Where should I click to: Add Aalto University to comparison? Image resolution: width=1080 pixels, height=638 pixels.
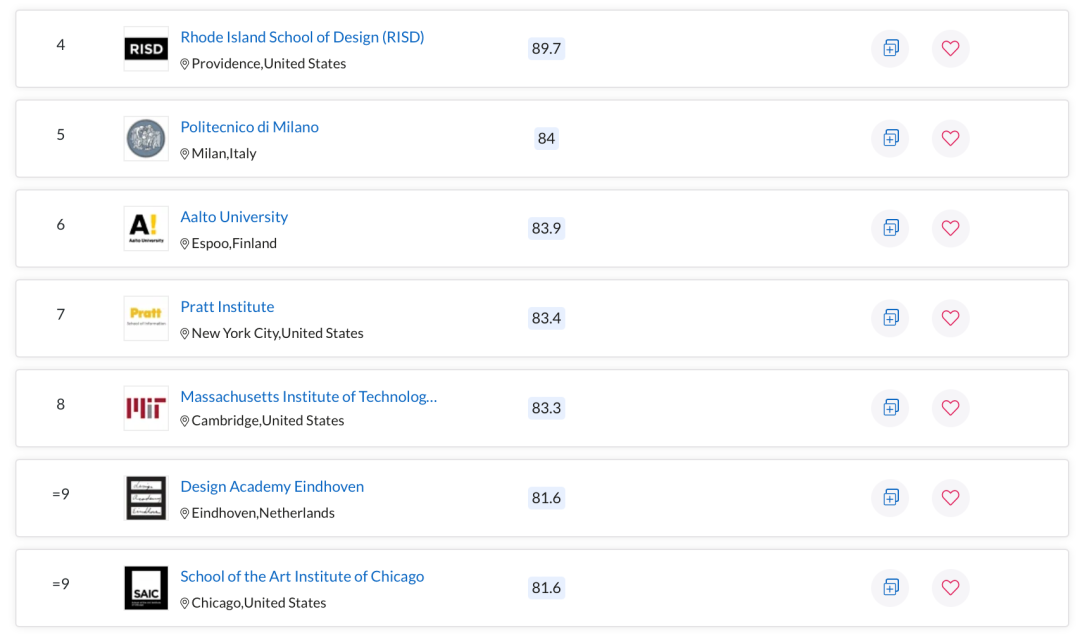click(x=891, y=228)
